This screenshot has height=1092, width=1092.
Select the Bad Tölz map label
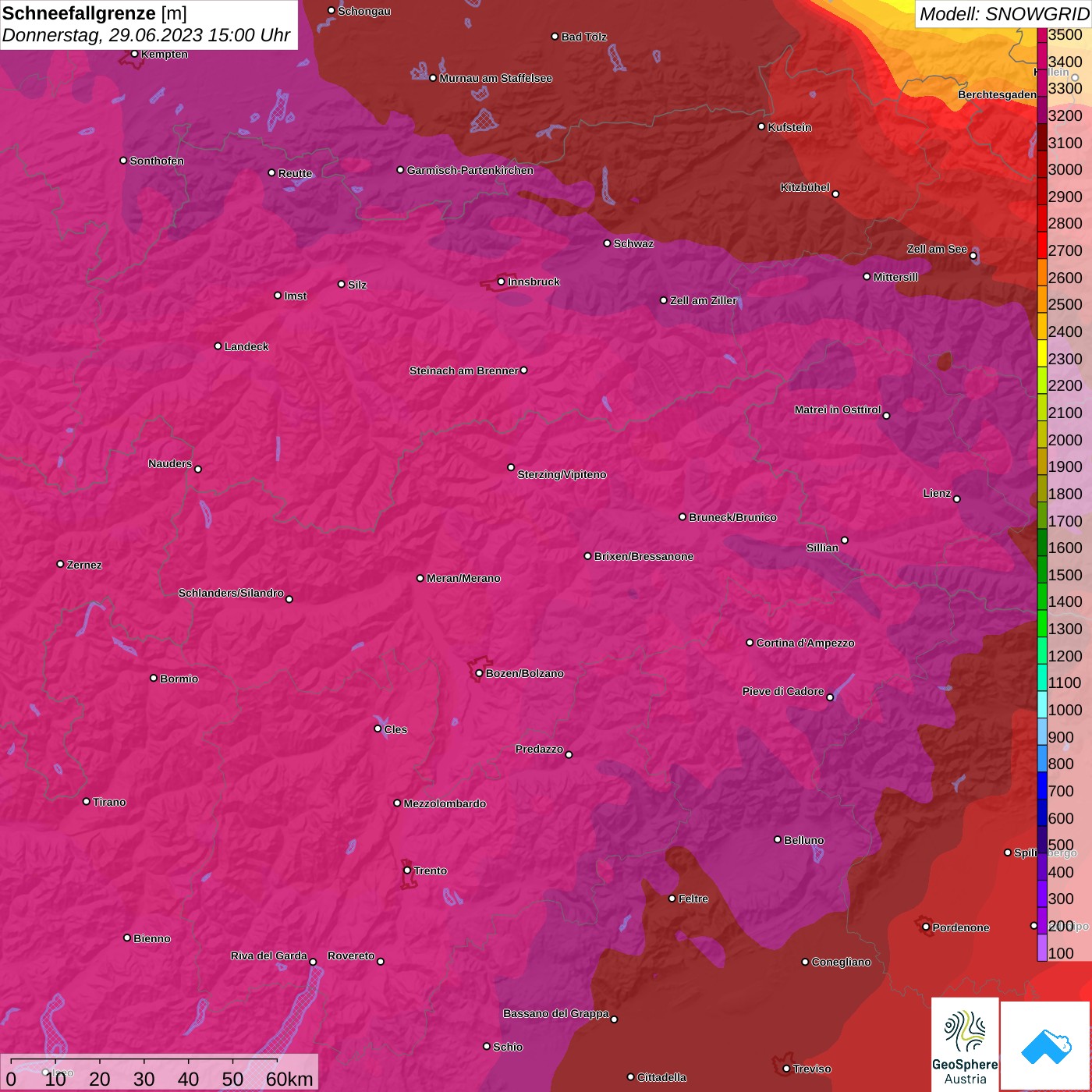click(x=583, y=37)
